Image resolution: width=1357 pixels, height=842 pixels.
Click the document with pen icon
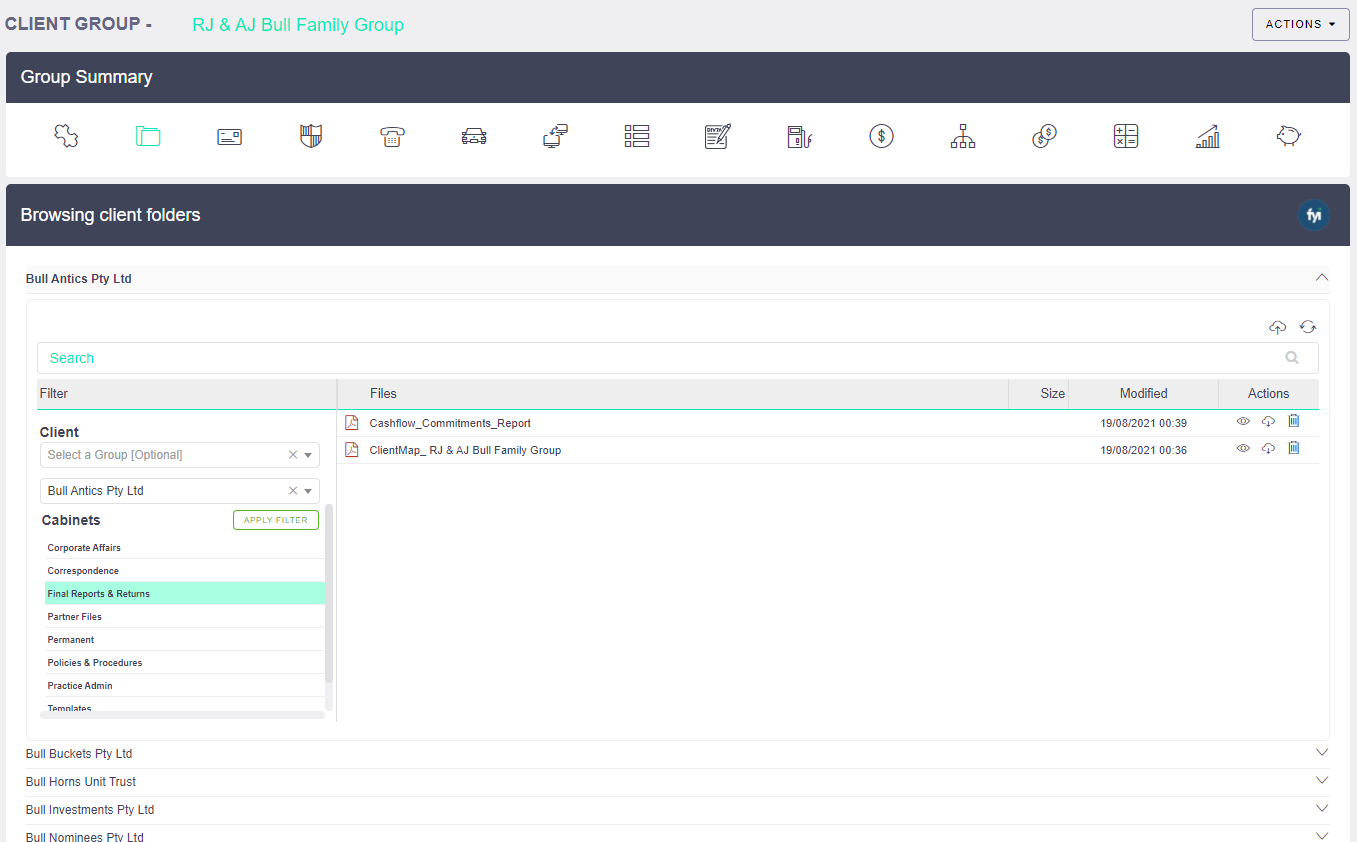718,136
